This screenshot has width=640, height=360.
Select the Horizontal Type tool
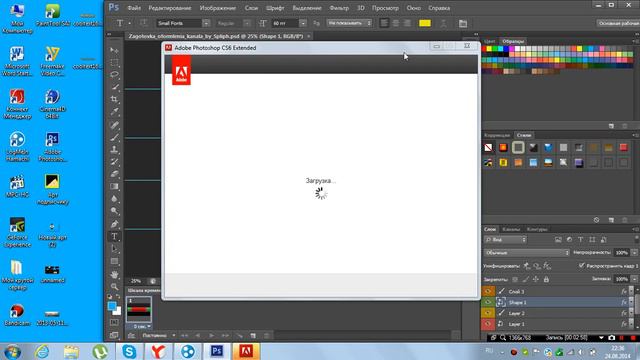115,237
